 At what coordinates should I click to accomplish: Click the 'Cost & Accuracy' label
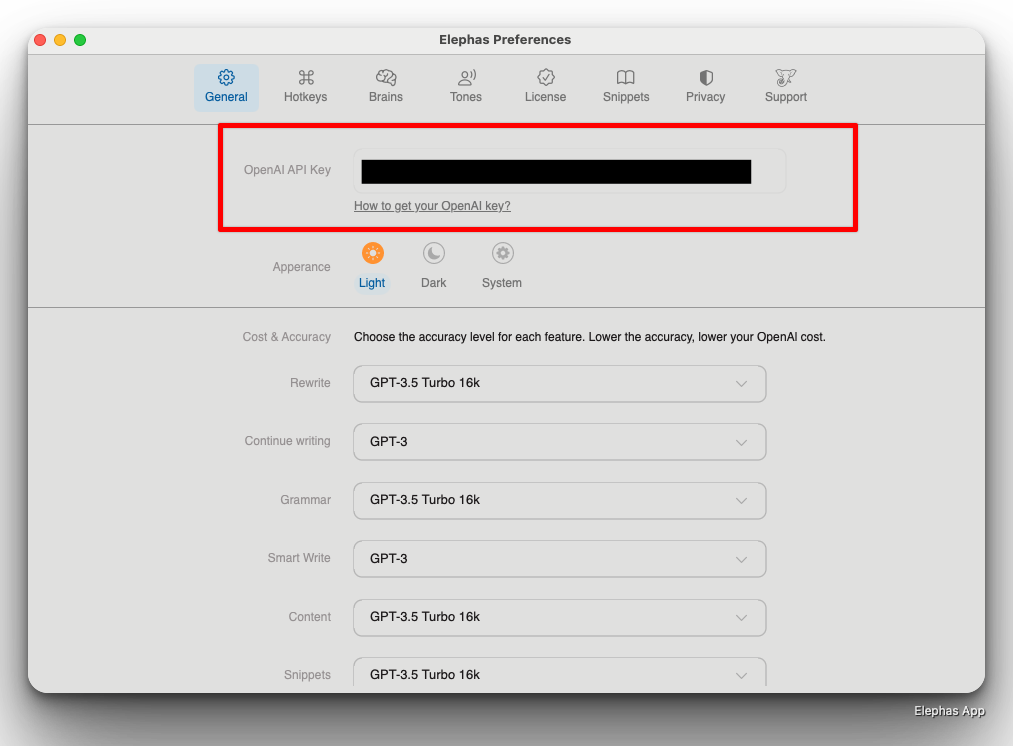[286, 337]
